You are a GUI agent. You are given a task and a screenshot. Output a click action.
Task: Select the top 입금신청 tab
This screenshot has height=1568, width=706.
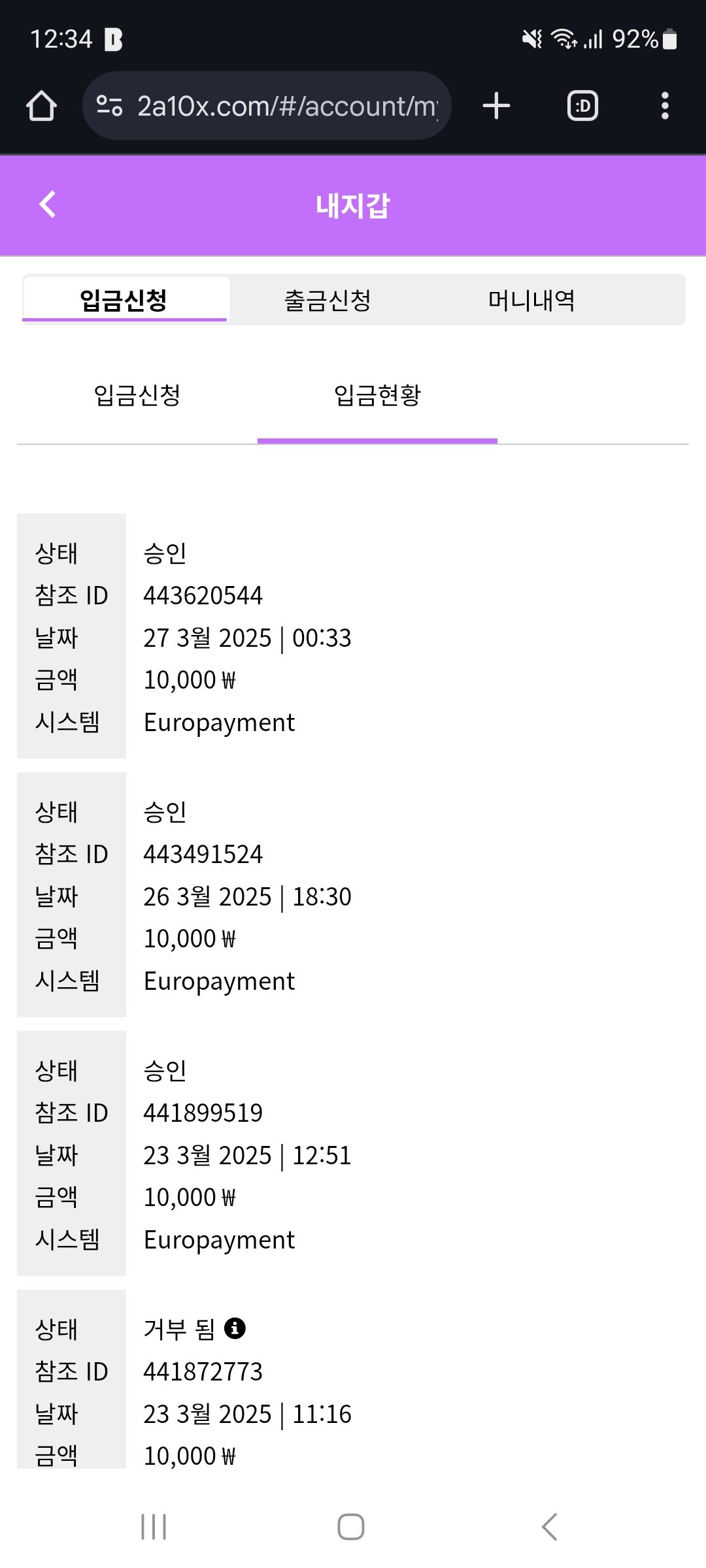(124, 301)
